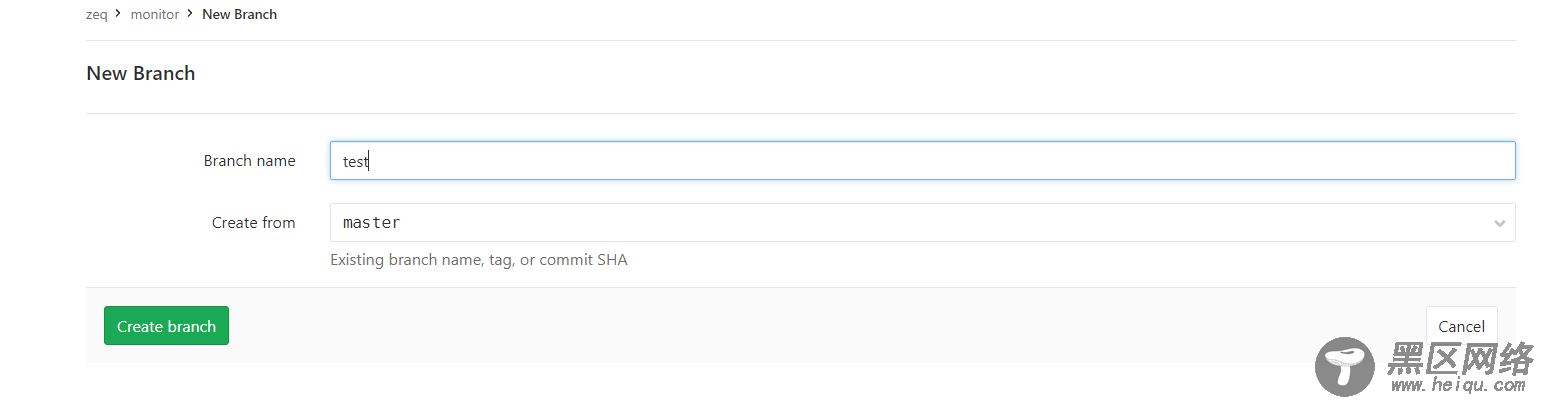Screen dimensions: 1547x402
Task: Click the Create from label
Action: tap(253, 223)
